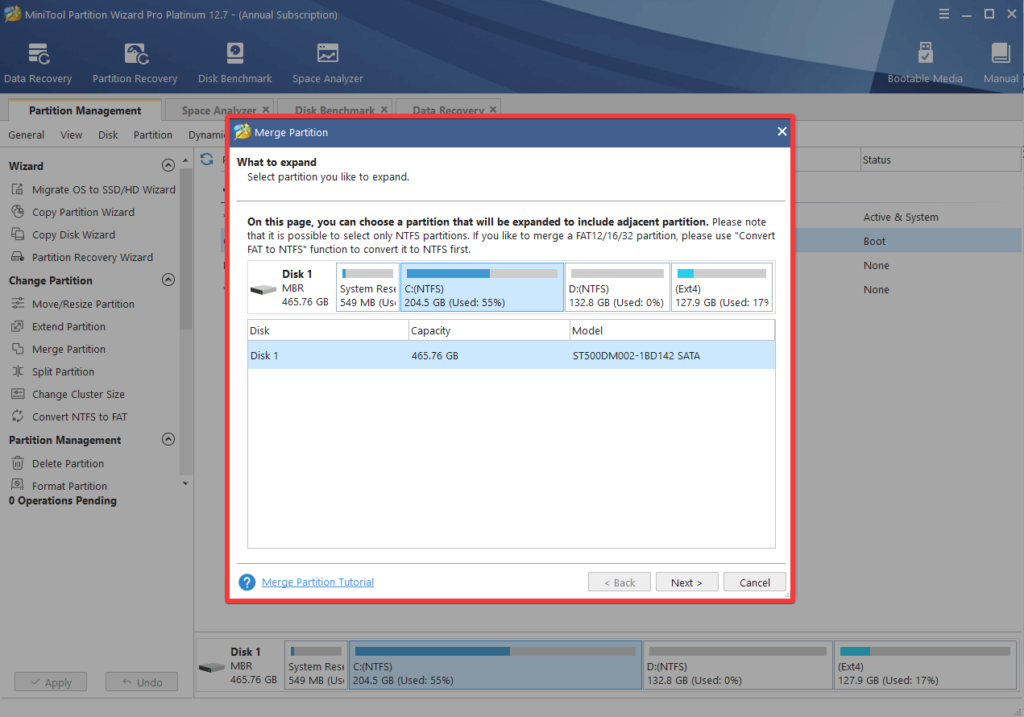This screenshot has width=1024, height=717.
Task: Click the Copy Partition Wizard icon
Action: point(18,212)
